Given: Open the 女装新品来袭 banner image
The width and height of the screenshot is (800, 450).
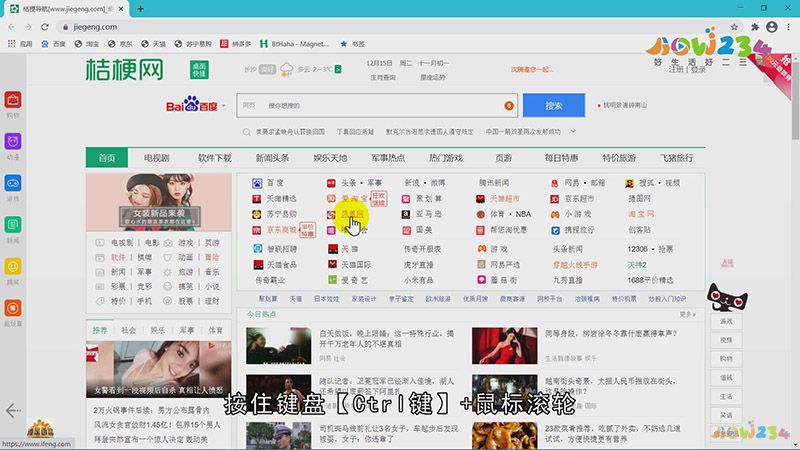Looking at the screenshot, I should [159, 203].
